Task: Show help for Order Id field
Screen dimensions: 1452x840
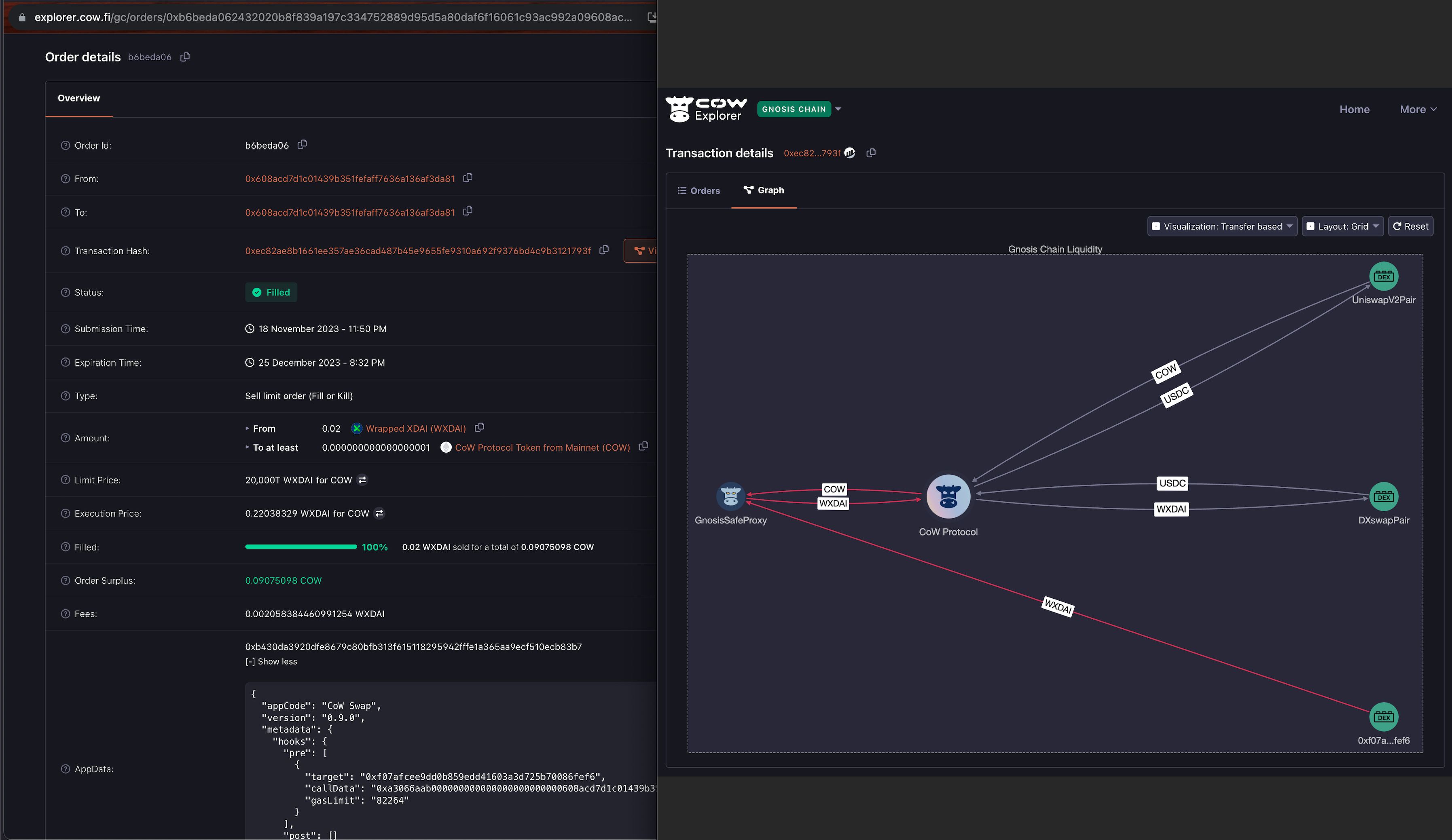Action: [65, 145]
